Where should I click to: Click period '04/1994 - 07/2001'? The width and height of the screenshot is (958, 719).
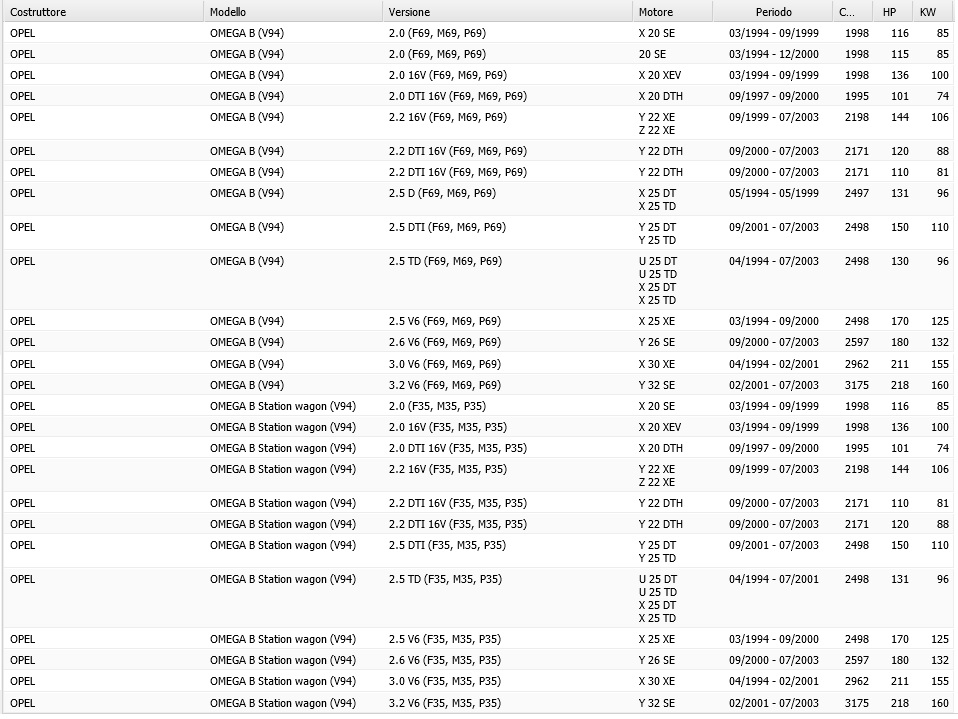click(x=773, y=579)
